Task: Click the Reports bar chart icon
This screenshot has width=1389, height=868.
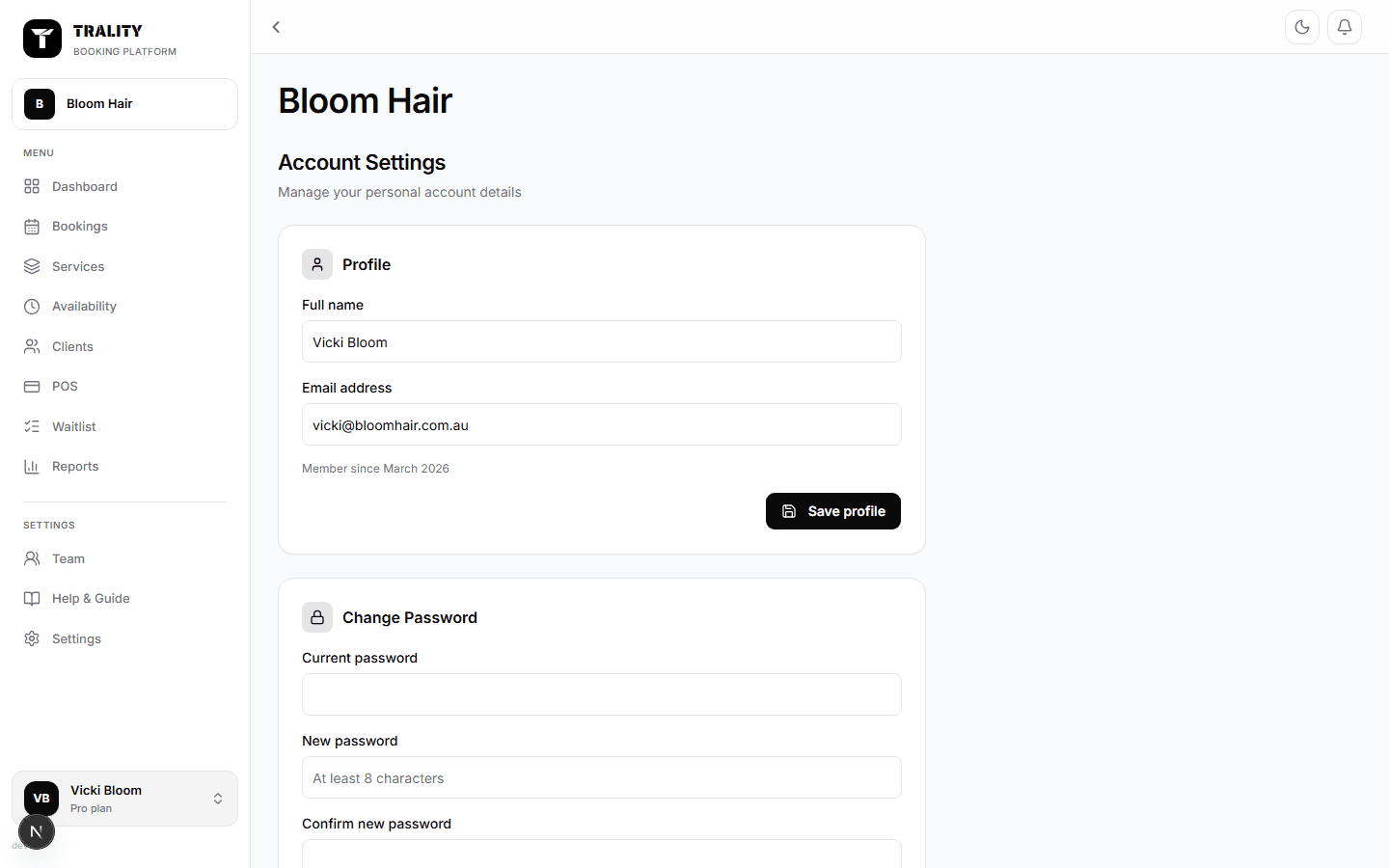Action: click(x=32, y=467)
